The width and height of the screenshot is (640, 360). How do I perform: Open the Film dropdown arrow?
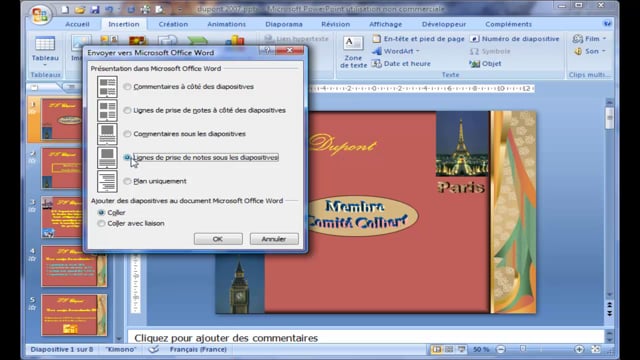pyautogui.click(x=604, y=39)
